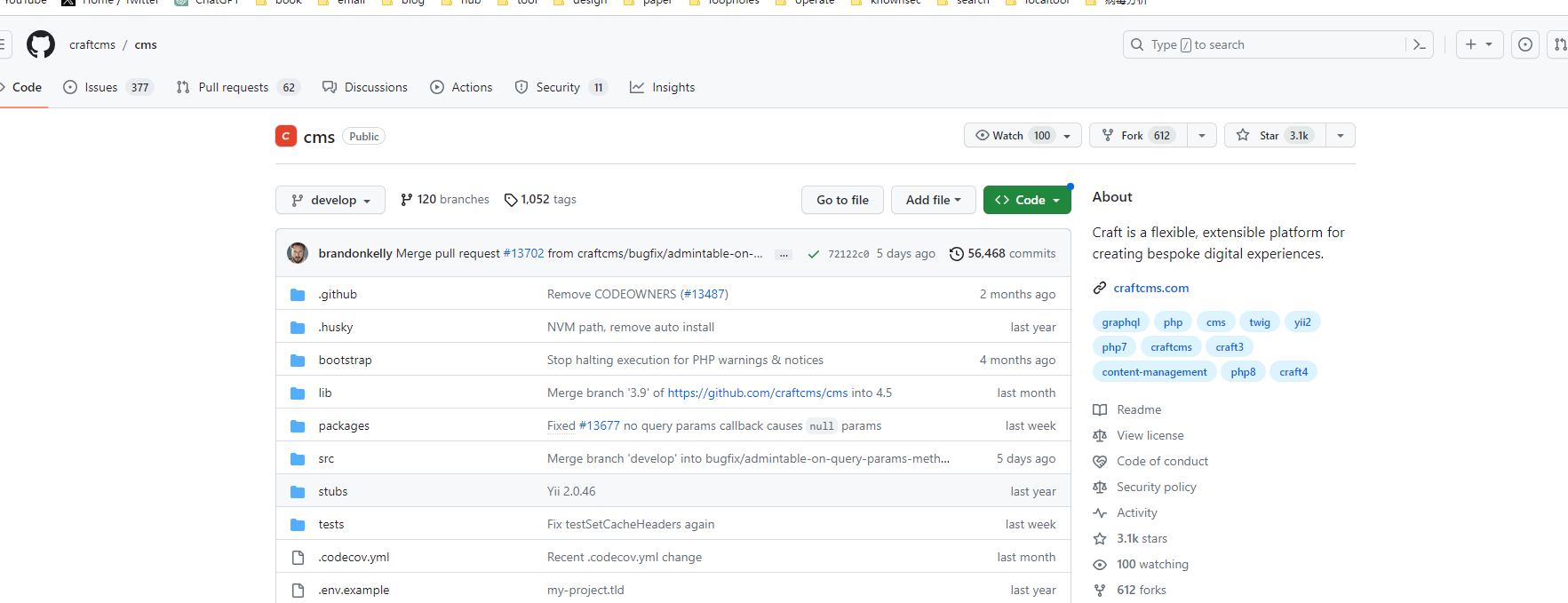Open the Fork options dropdown arrow
This screenshot has width=1568, height=603.
pos(1202,135)
